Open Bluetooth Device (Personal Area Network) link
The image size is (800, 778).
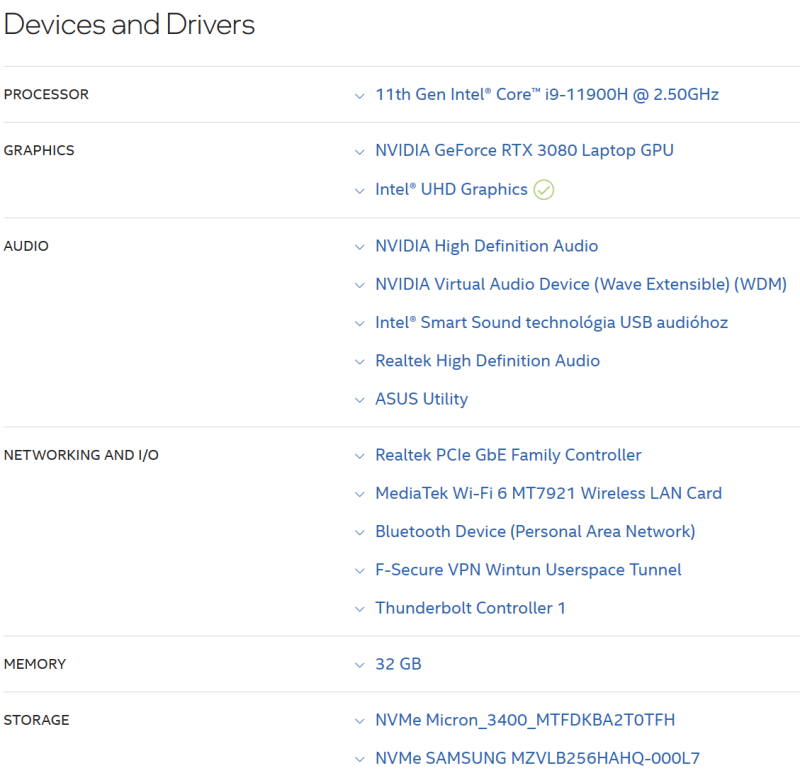point(535,532)
